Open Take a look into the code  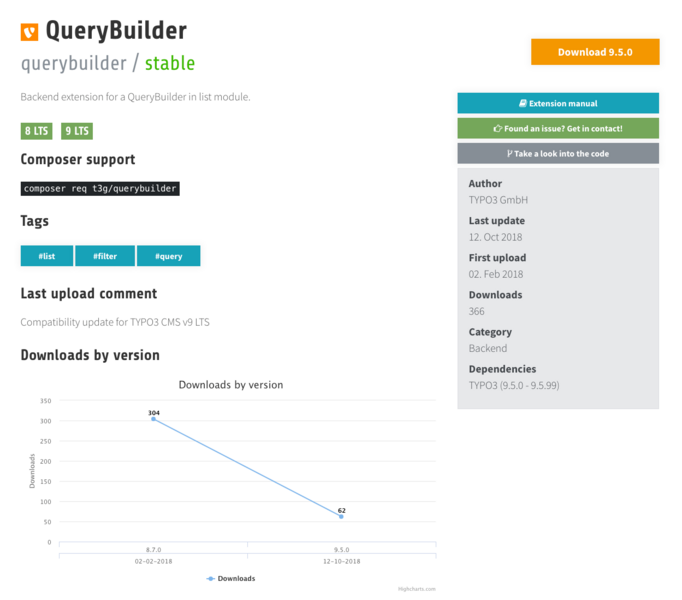pos(558,153)
